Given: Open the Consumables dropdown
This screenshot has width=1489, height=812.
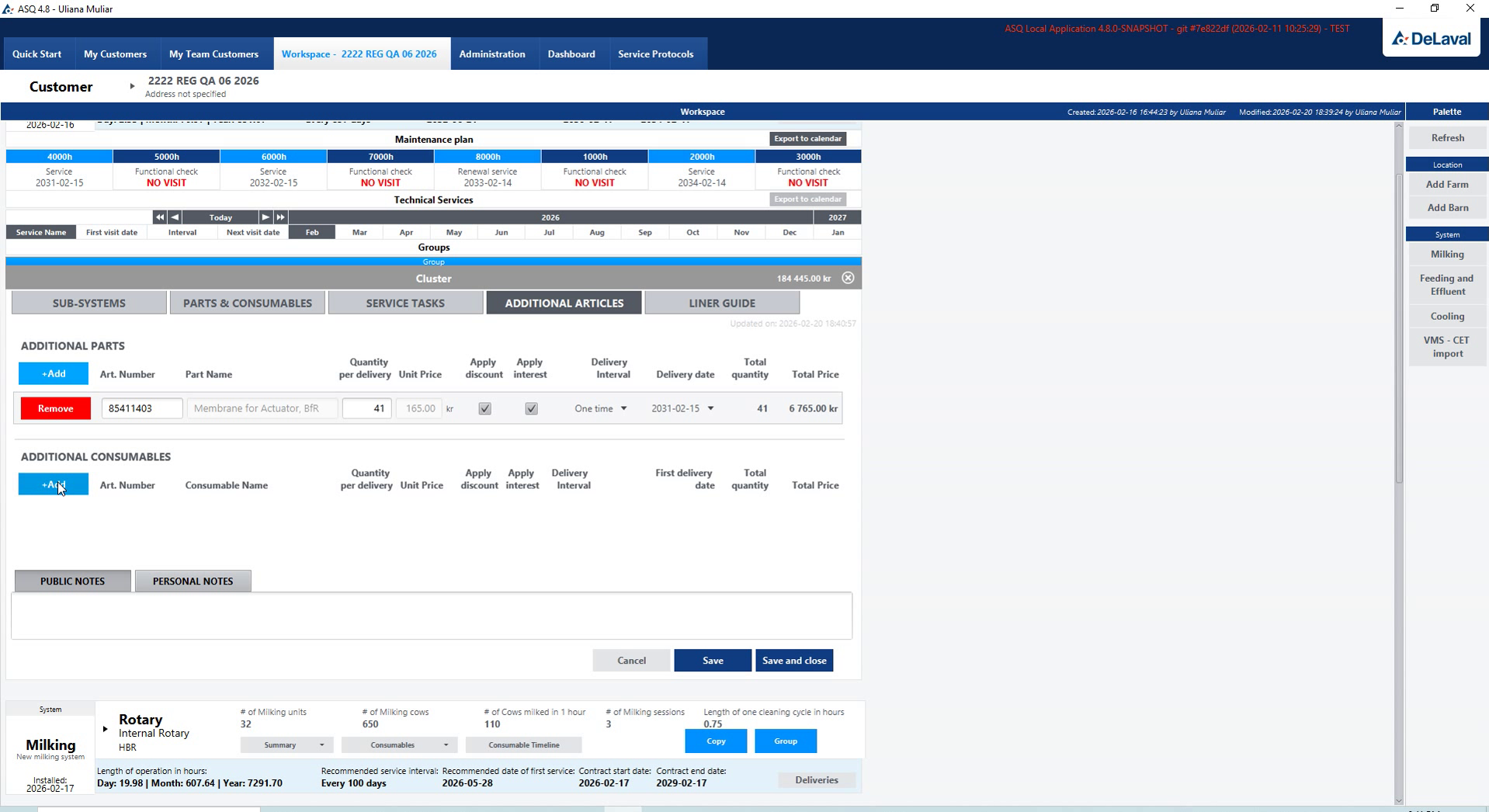Looking at the screenshot, I should 398,744.
